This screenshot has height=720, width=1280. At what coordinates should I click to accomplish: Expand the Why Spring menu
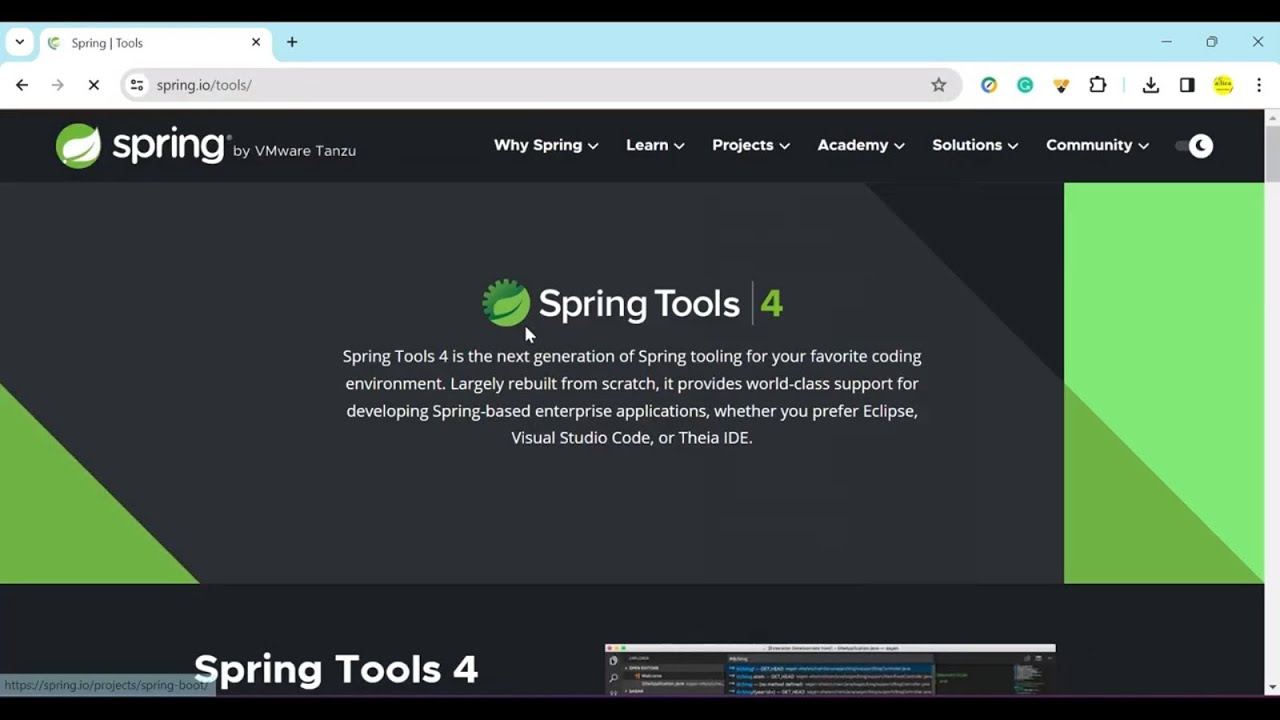[546, 145]
